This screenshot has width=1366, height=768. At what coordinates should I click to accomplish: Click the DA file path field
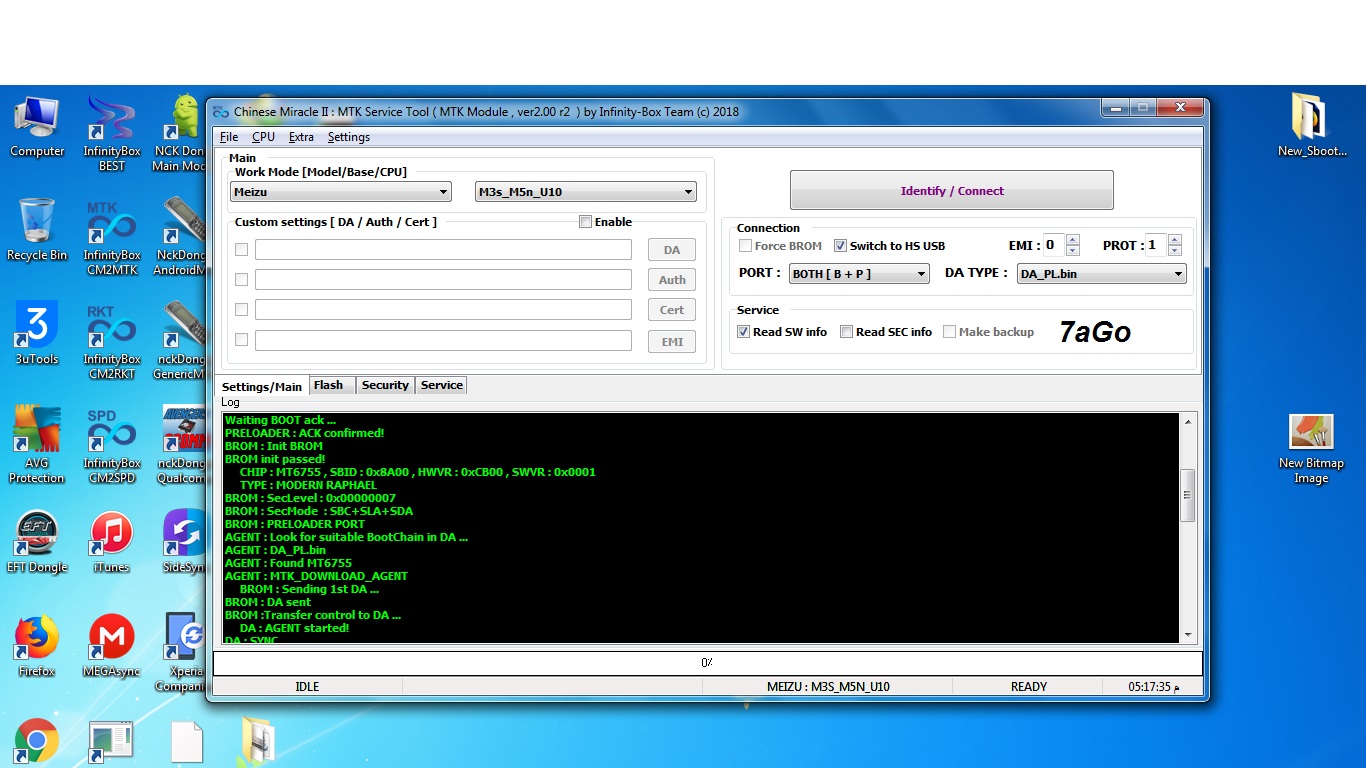point(443,250)
